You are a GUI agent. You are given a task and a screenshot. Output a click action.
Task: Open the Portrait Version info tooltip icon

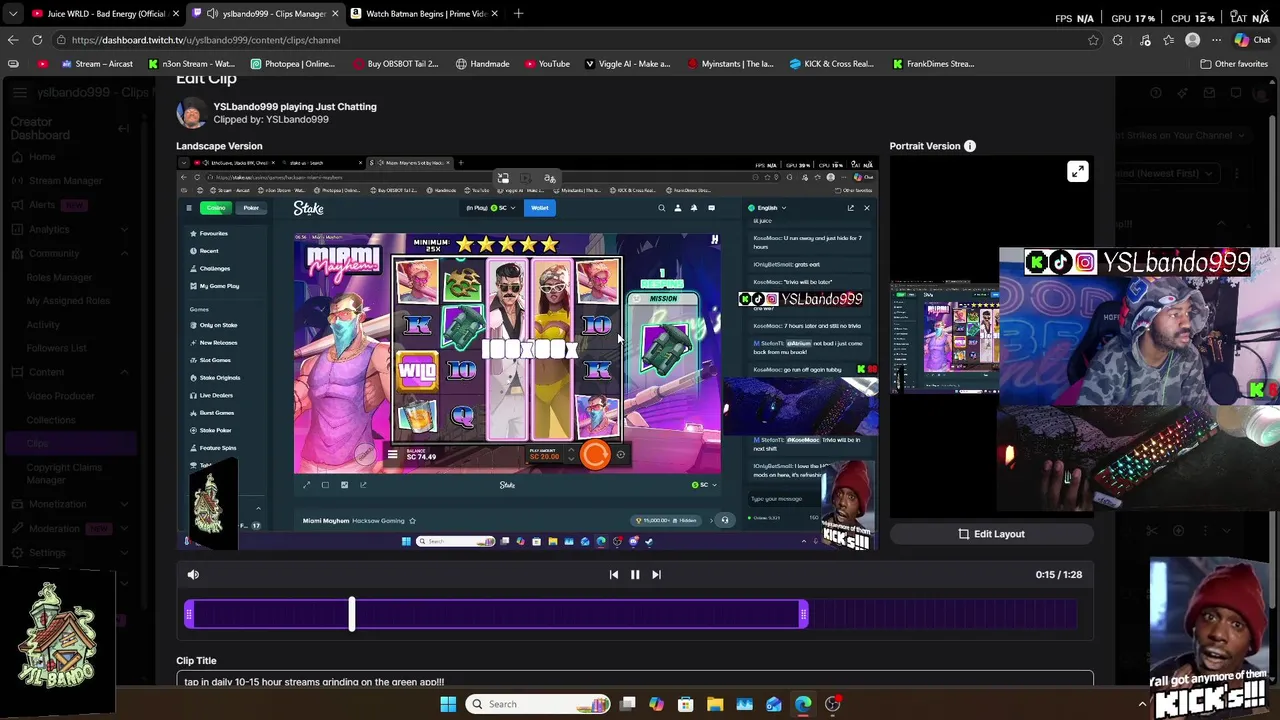point(969,146)
